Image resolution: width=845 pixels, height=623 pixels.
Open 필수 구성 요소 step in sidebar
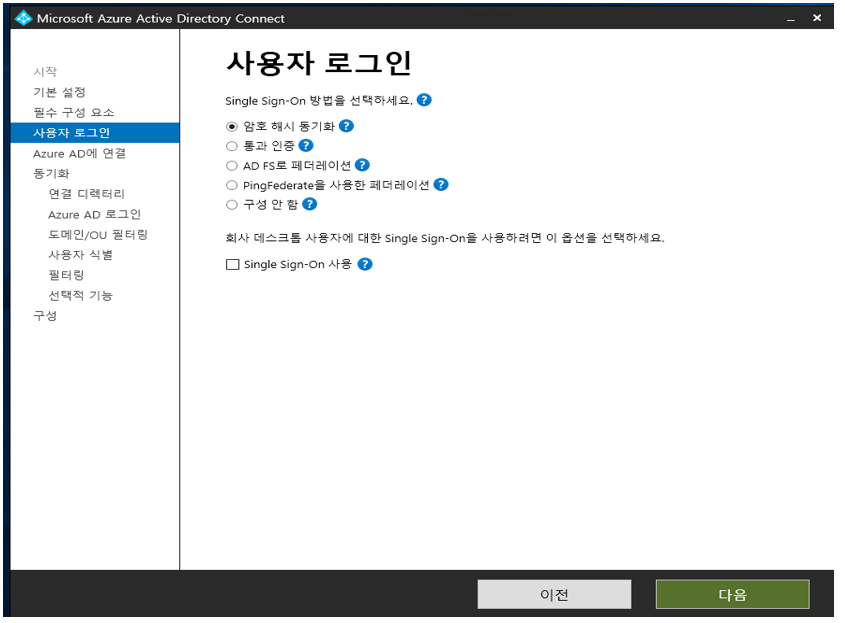[x=74, y=113]
